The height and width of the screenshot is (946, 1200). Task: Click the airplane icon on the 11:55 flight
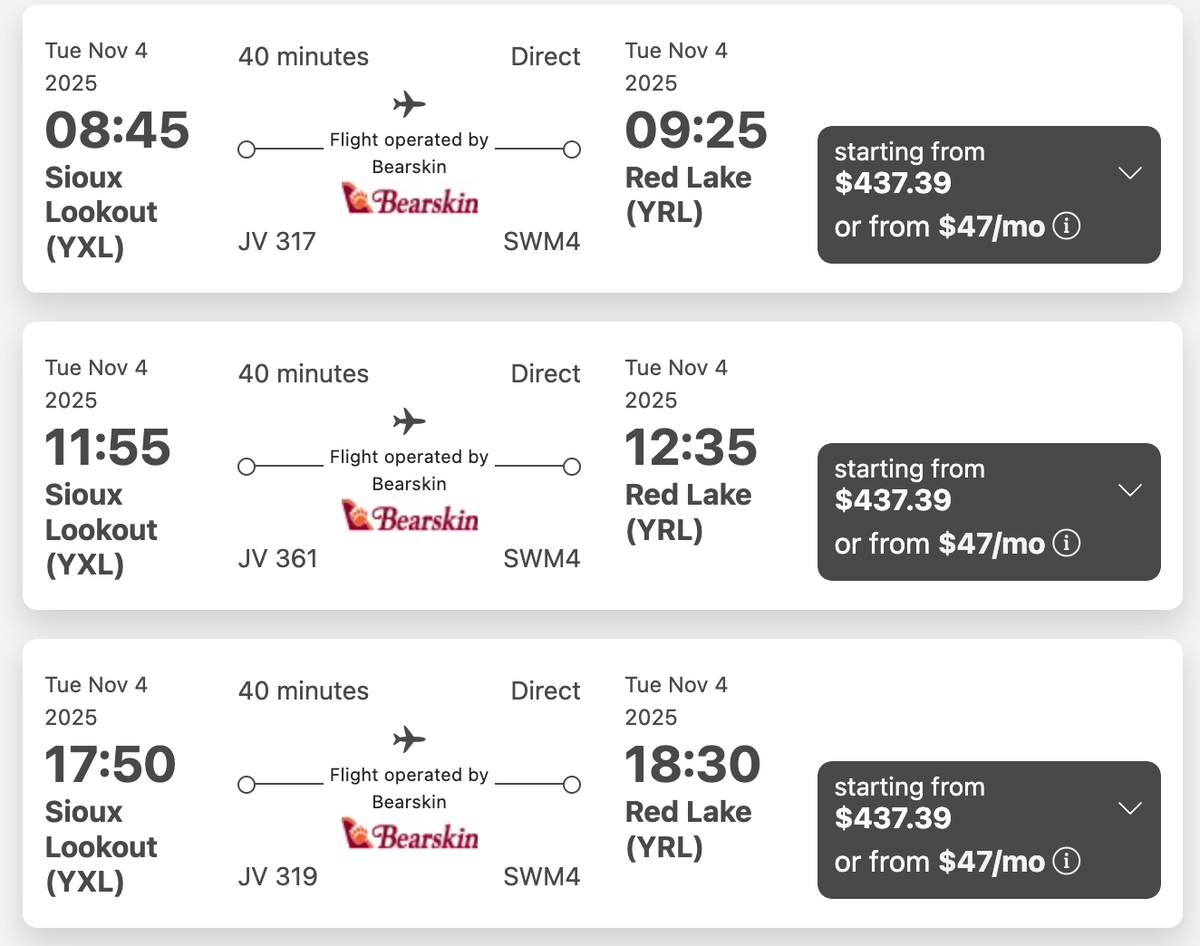click(x=409, y=421)
